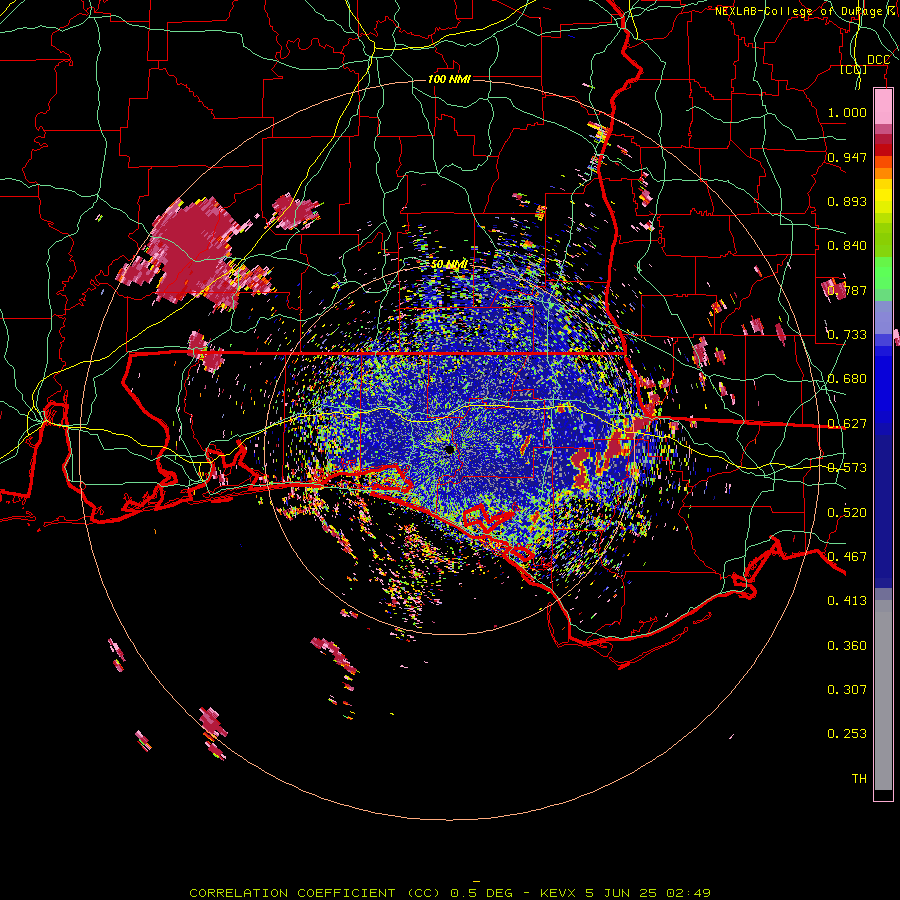Select the 0.840 scale value
Viewport: 900px width, 900px height.
(x=847, y=245)
